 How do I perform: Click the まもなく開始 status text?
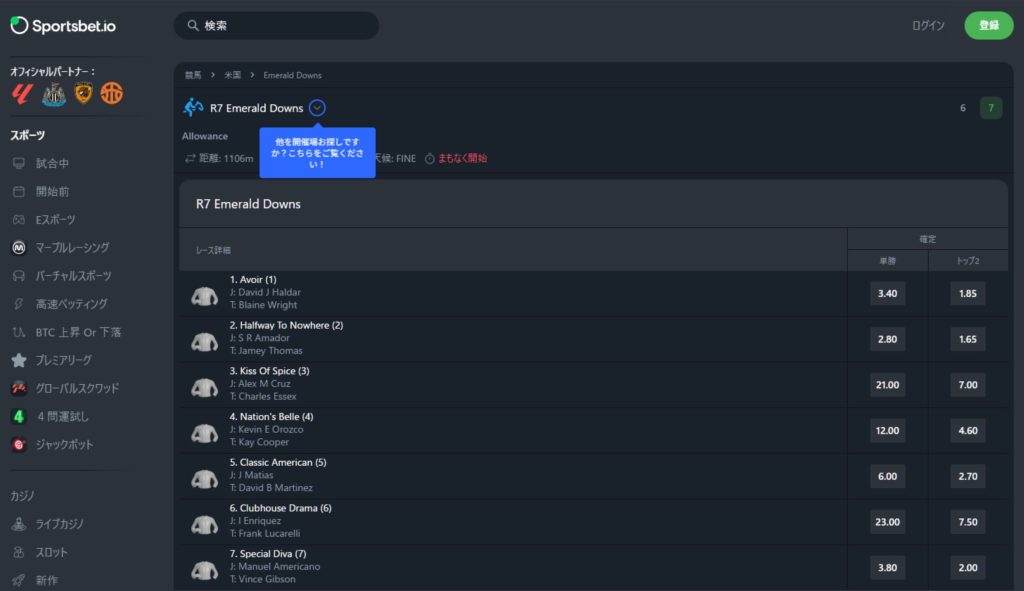[x=462, y=158]
